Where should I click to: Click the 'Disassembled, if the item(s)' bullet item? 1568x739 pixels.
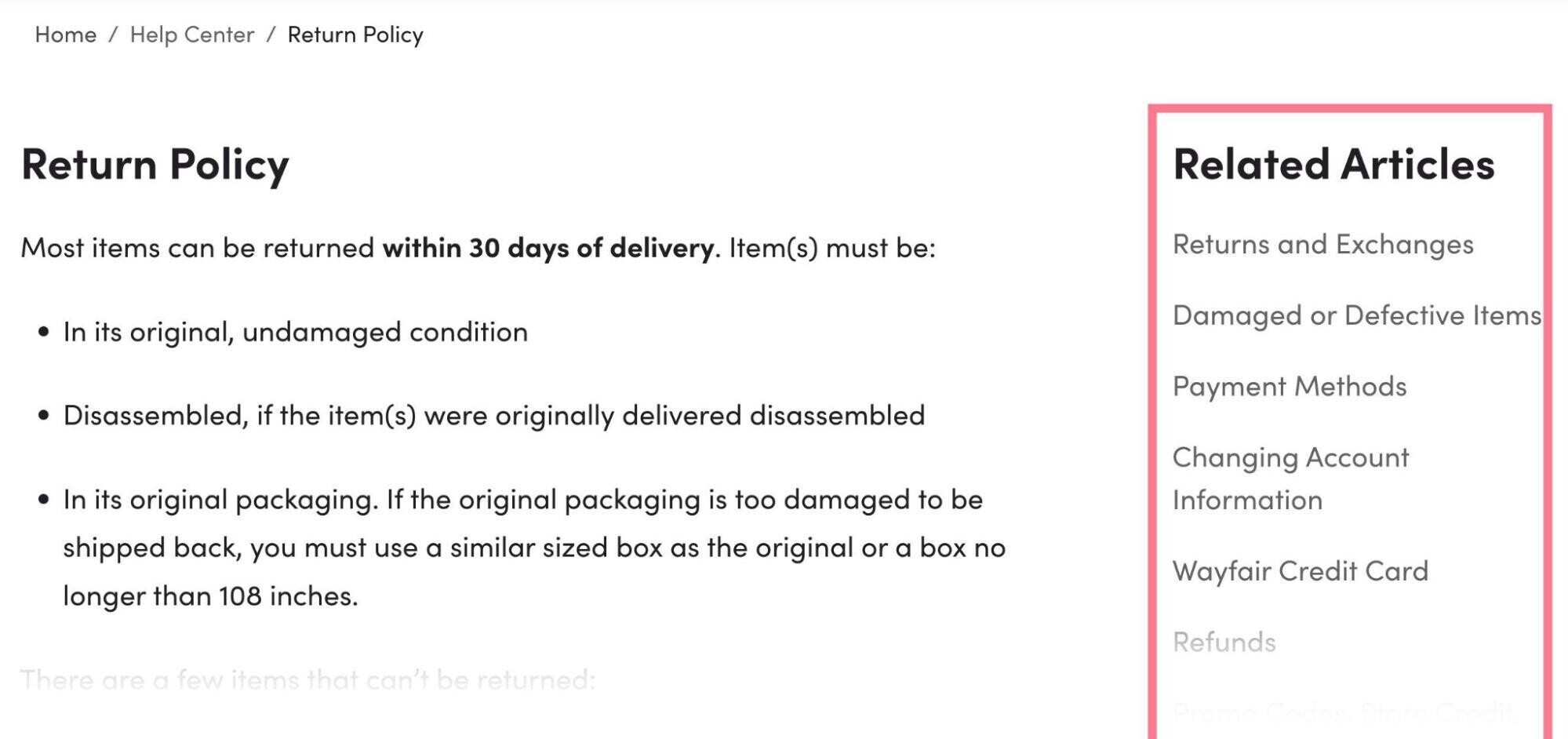tap(494, 416)
